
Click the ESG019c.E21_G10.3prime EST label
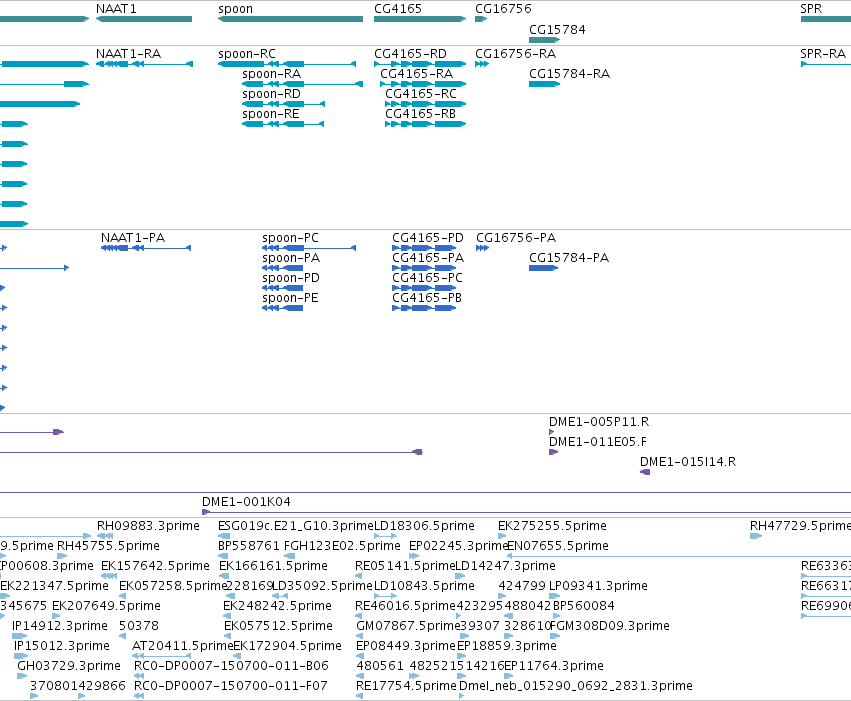[x=296, y=526]
